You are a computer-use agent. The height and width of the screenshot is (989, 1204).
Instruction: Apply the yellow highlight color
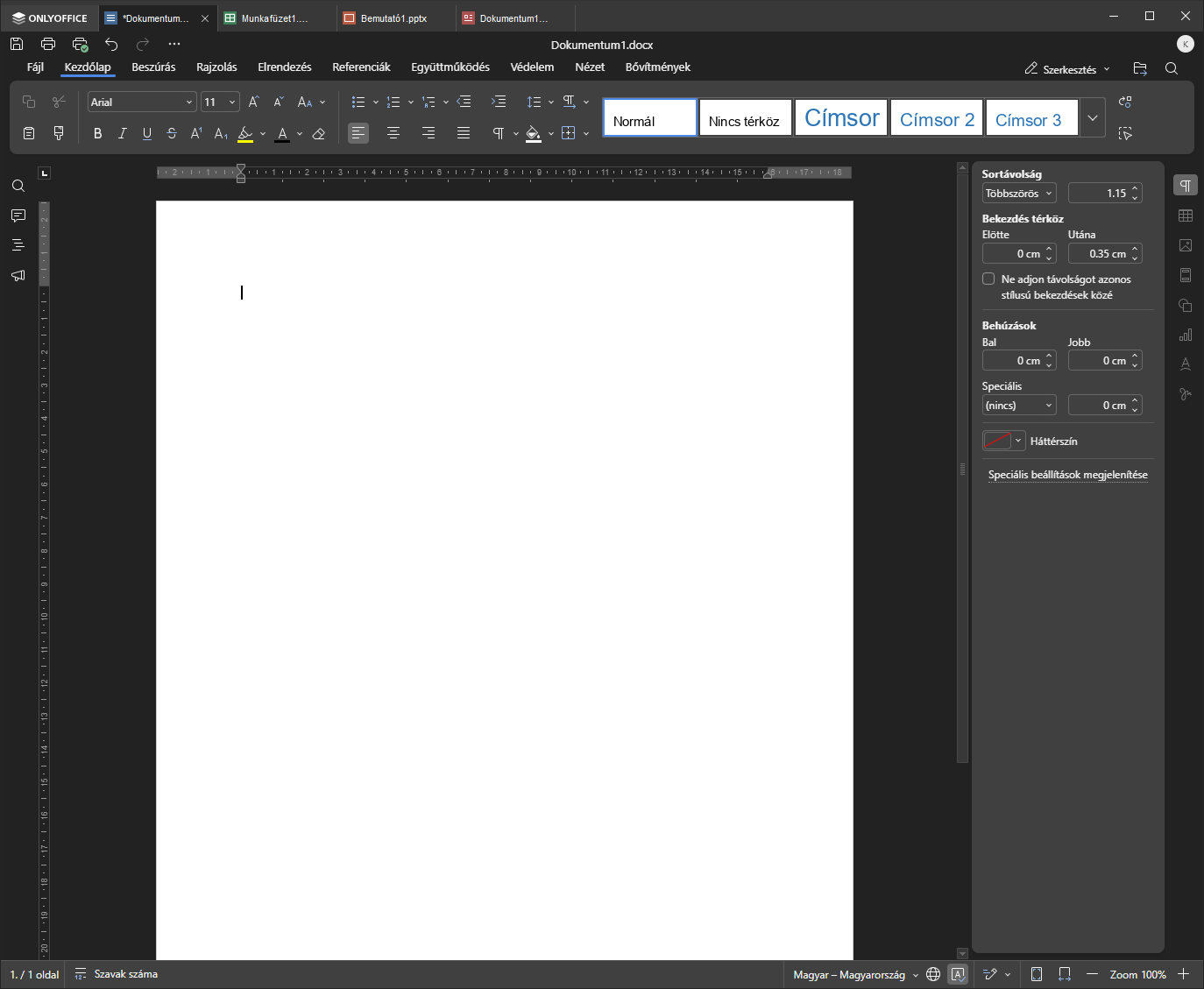(245, 133)
